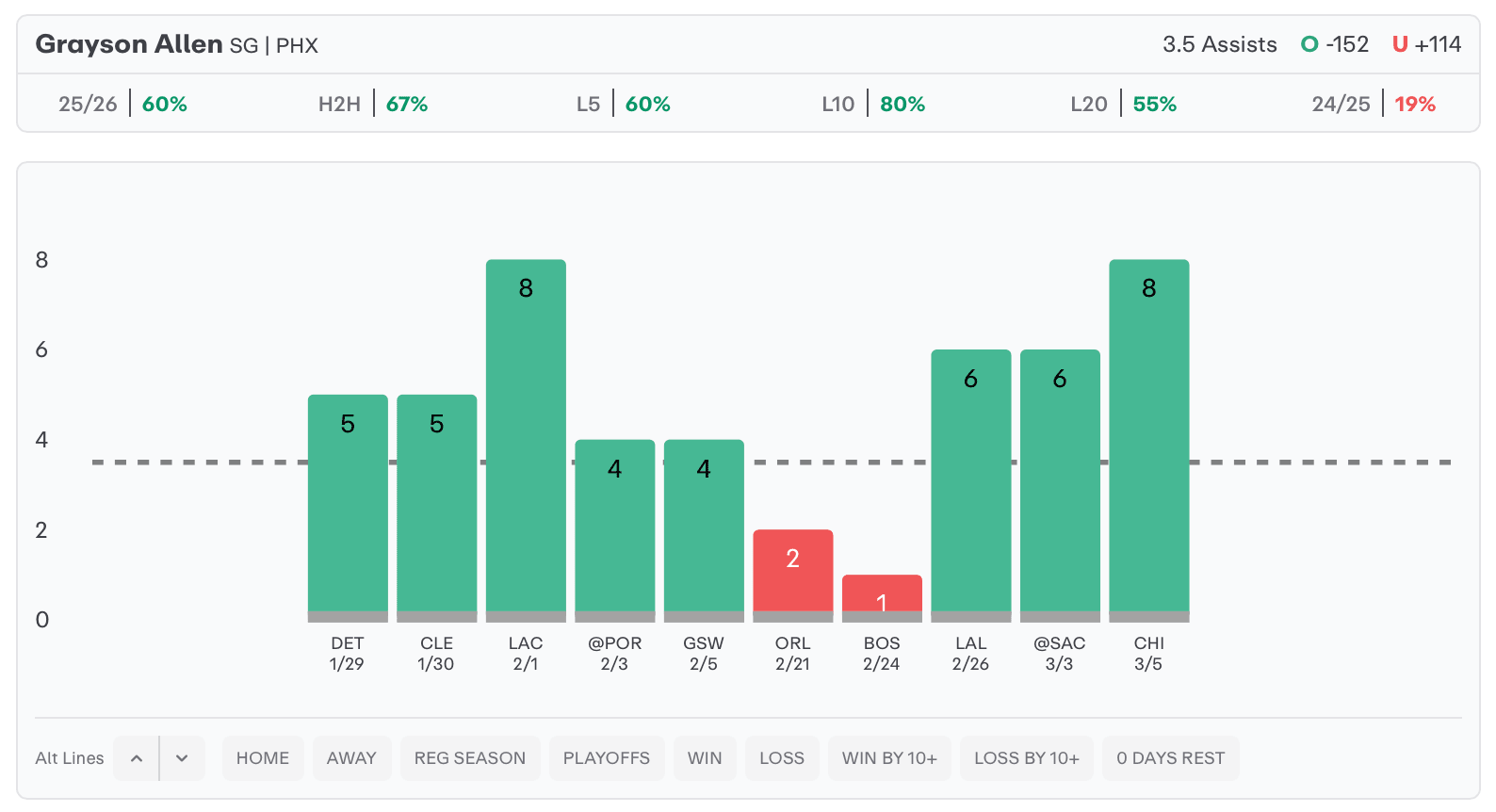
Task: Click the Alt Lines up arrow
Action: coord(137,758)
